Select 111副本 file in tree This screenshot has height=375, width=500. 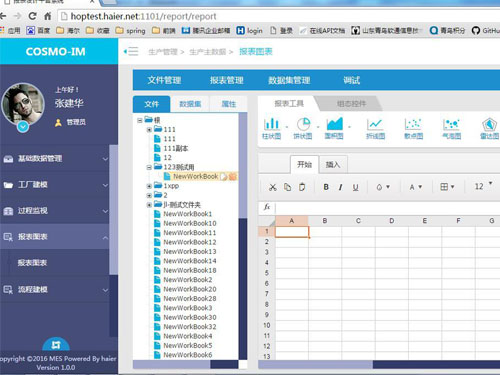(176, 148)
